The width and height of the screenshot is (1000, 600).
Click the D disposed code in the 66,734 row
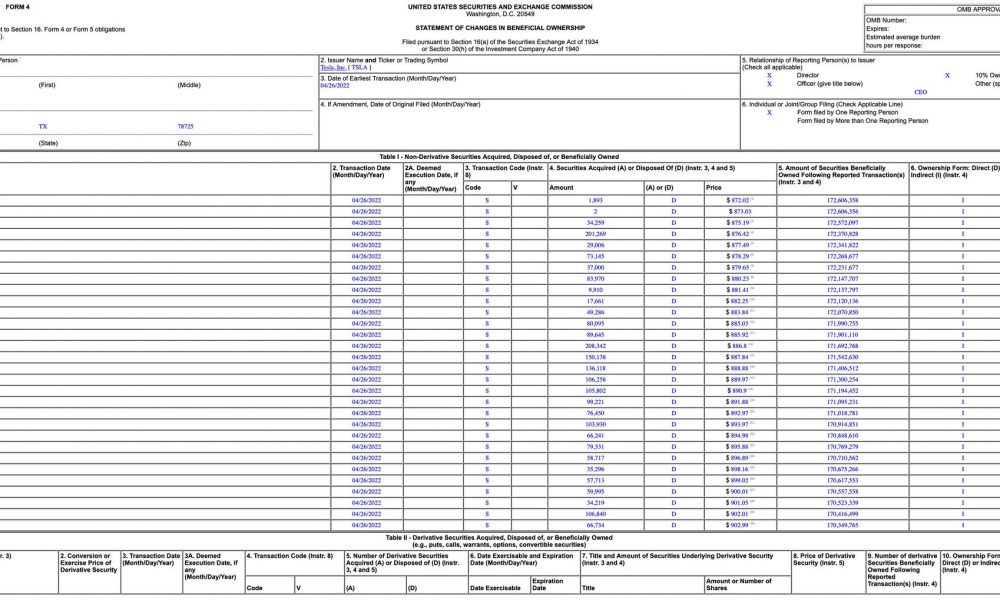(673, 525)
